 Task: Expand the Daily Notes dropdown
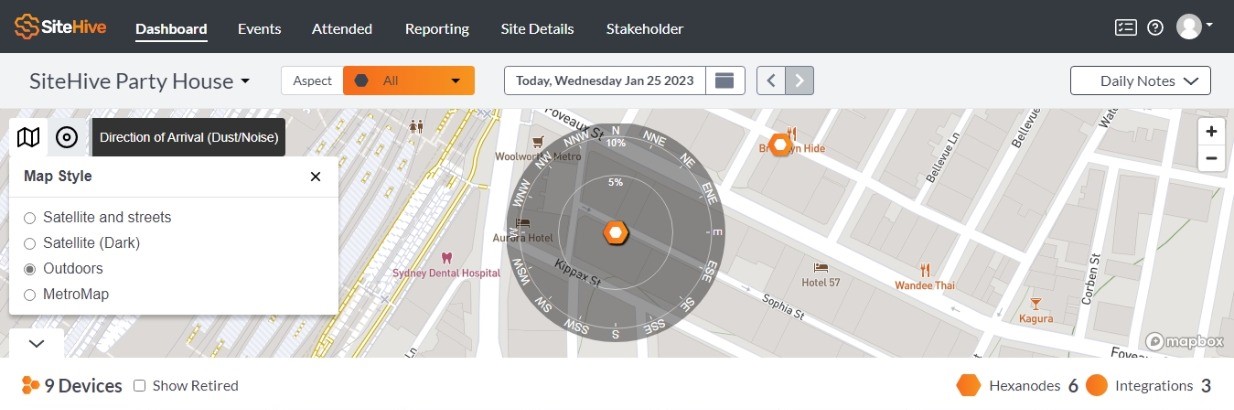click(1140, 81)
